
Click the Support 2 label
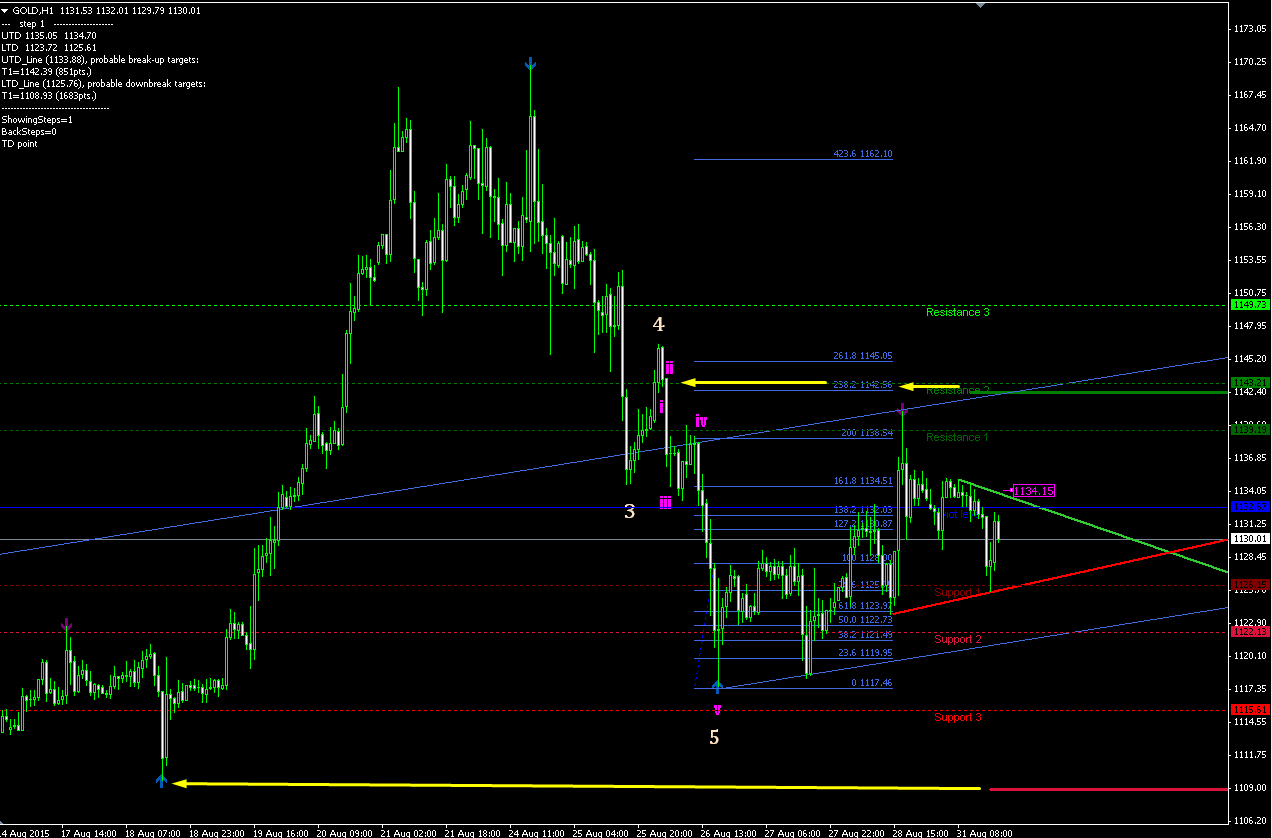(x=958, y=639)
